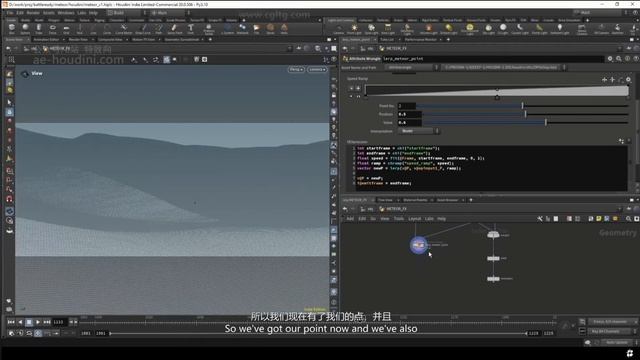This screenshot has height=360, width=640.
Task: Add a Distant Light from the shelf
Action: tap(449, 29)
